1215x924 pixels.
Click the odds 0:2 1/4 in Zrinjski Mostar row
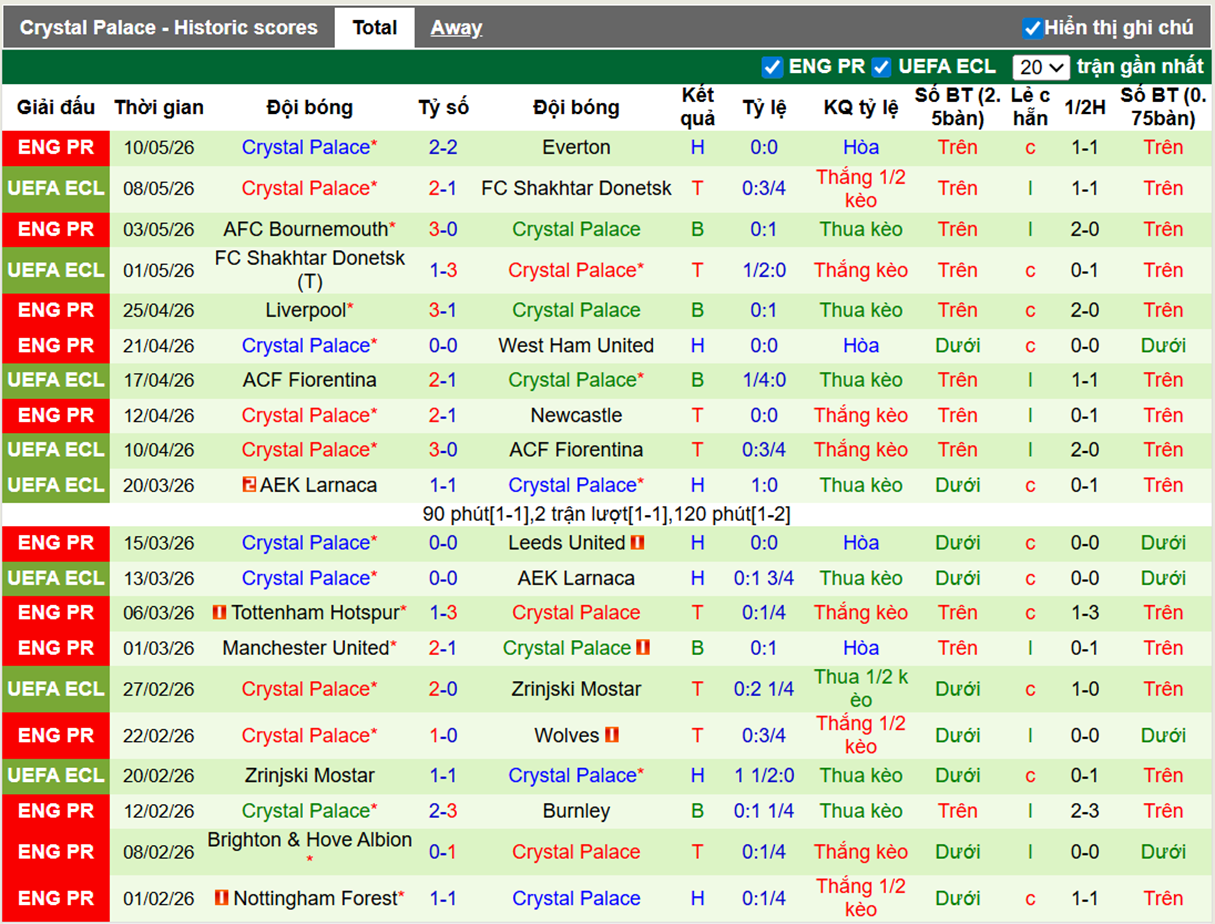(x=764, y=689)
